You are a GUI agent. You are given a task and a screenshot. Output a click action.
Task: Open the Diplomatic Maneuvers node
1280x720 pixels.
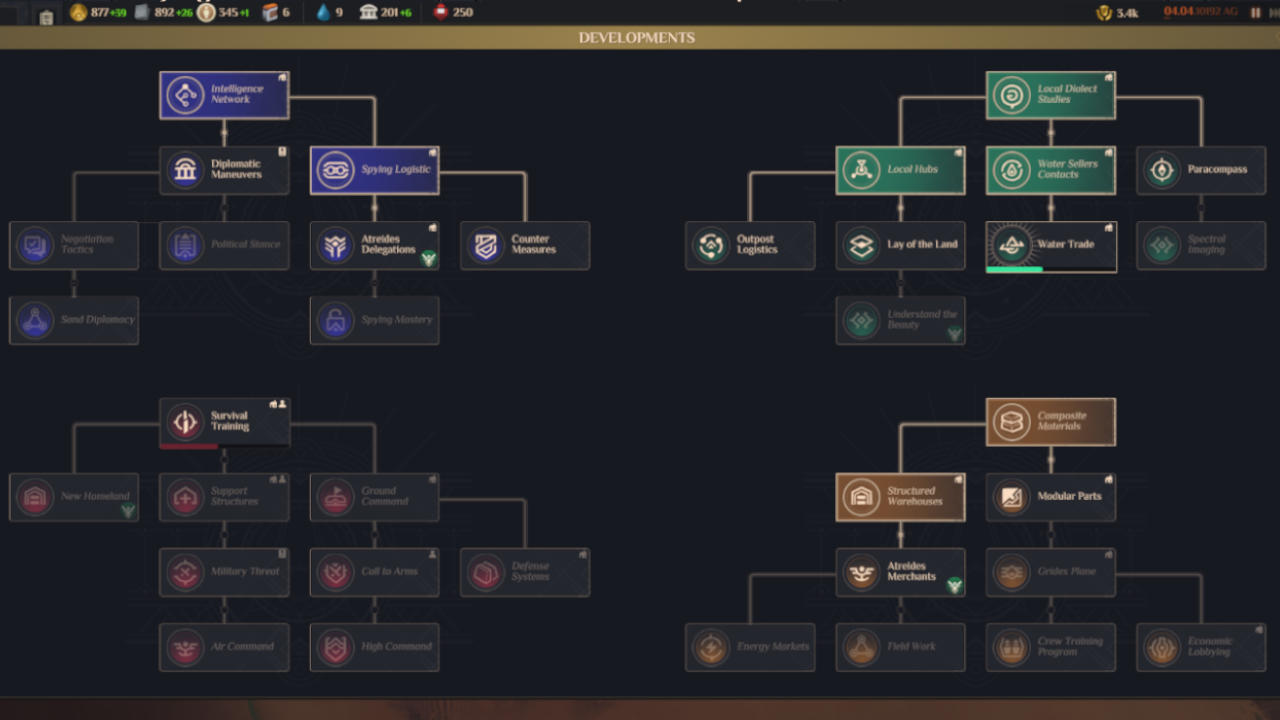click(x=224, y=170)
